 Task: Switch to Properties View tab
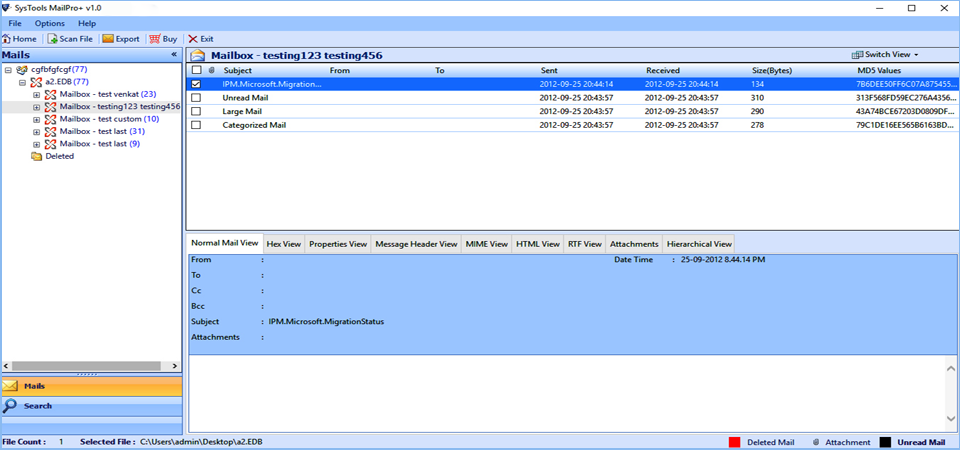[338, 244]
